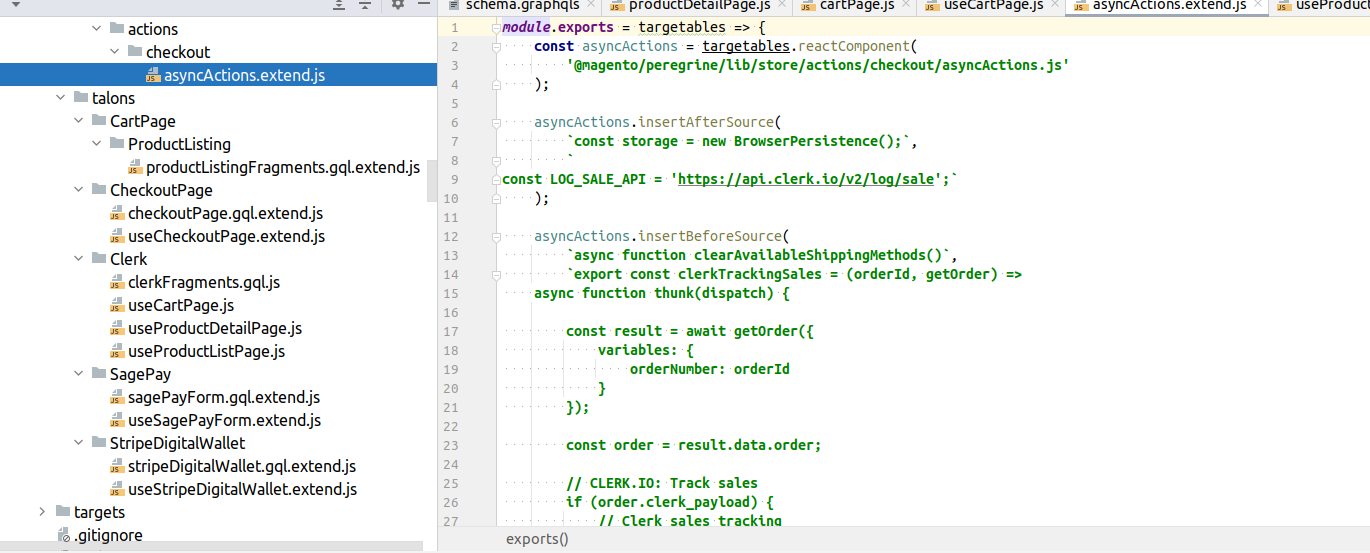The image size is (1370, 553).
Task: Click the targetables.reactComponent reference on line 2
Action: (x=805, y=46)
